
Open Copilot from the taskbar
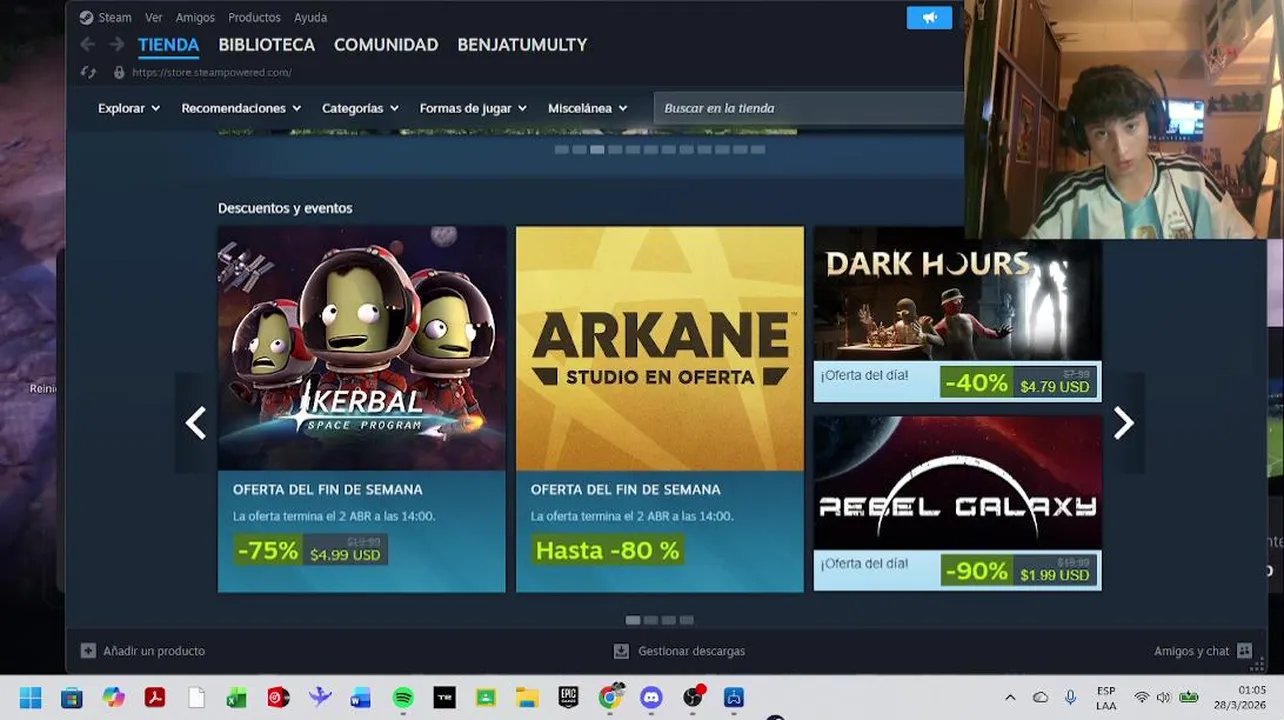pyautogui.click(x=114, y=698)
